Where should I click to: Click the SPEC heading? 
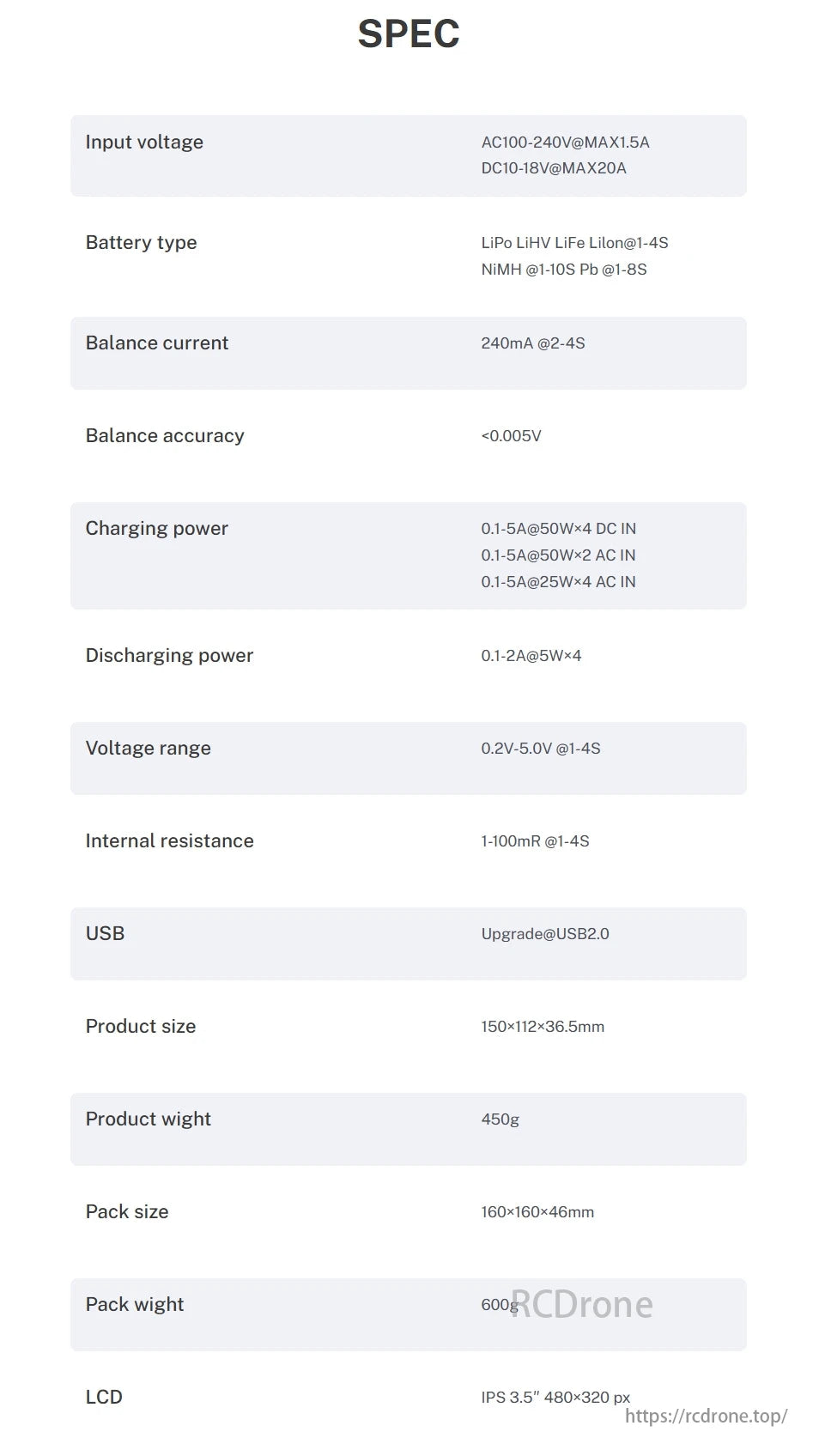tap(409, 34)
